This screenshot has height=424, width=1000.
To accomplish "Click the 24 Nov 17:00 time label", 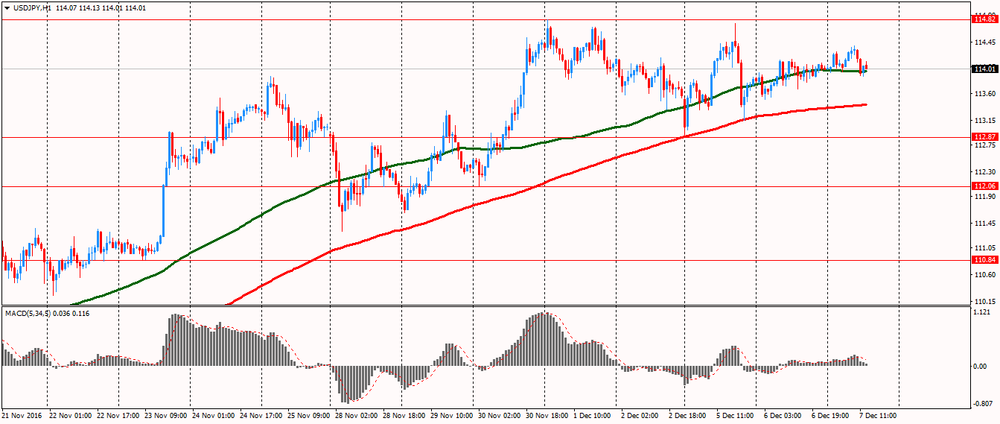I will click(261, 414).
